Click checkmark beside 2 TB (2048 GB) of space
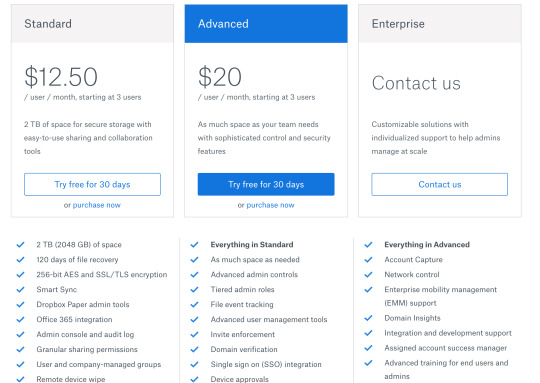This screenshot has width=540, height=383. (x=21, y=245)
